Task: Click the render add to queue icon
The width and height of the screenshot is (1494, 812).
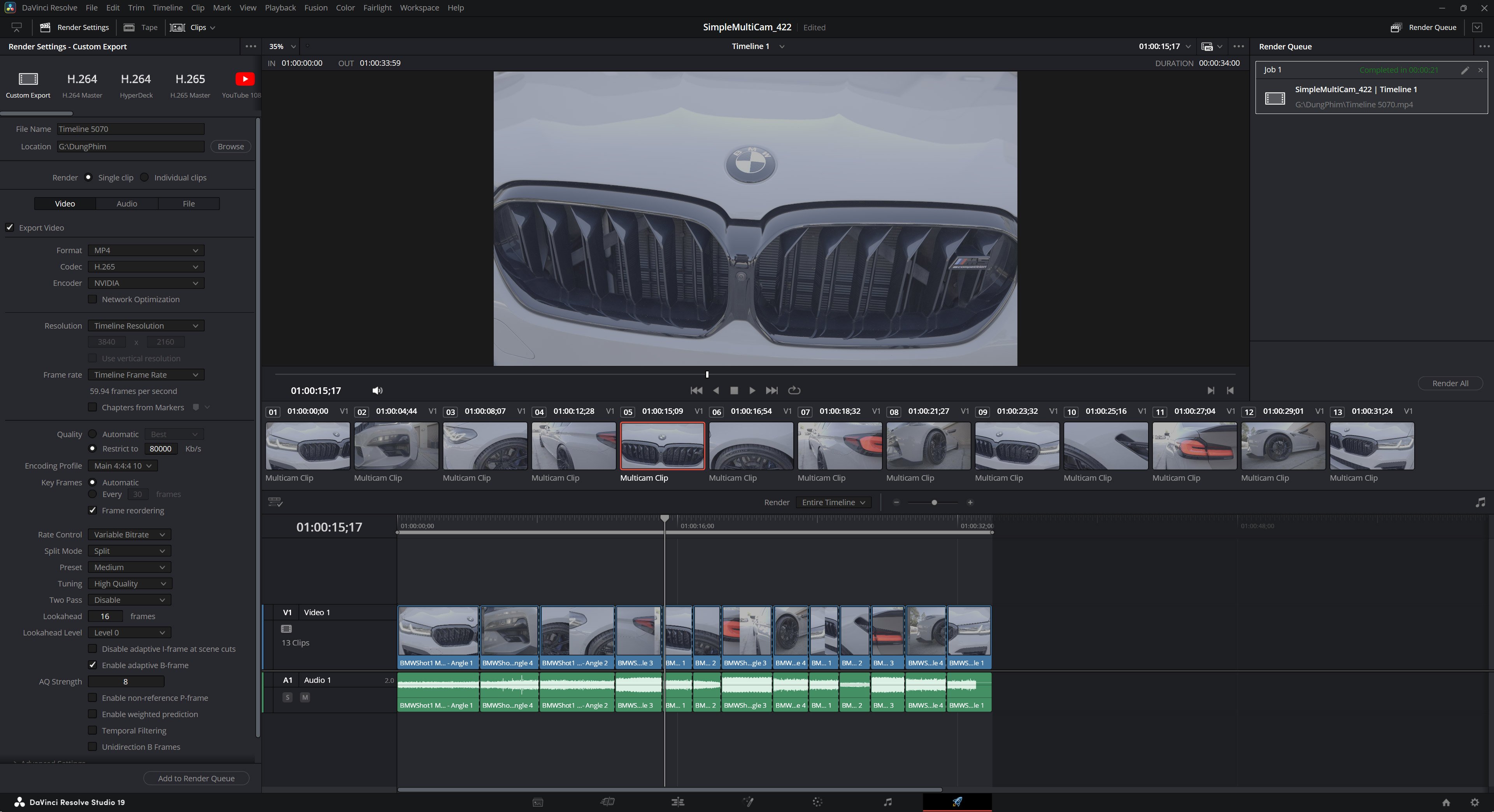Action: pyautogui.click(x=196, y=778)
